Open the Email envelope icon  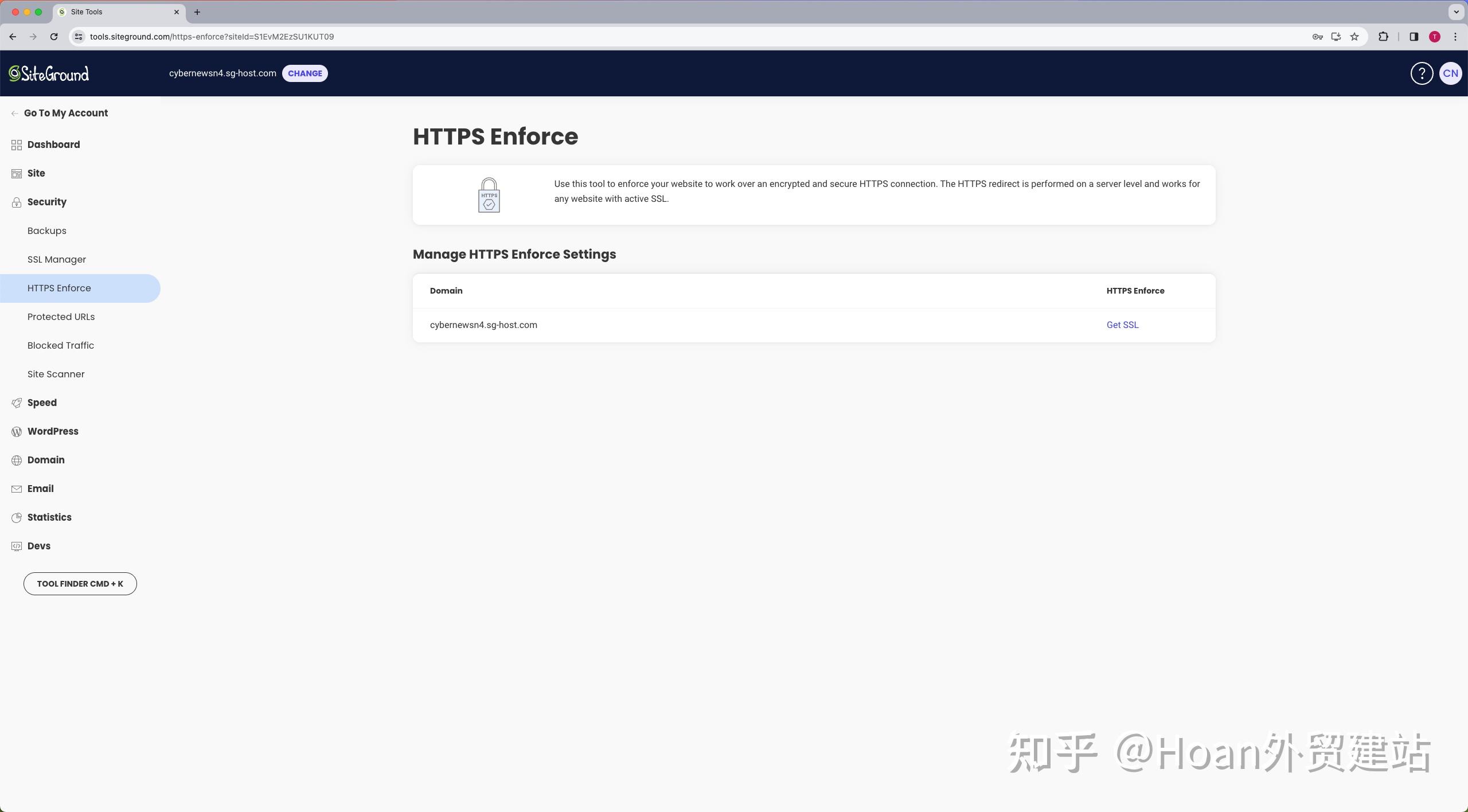coord(16,488)
